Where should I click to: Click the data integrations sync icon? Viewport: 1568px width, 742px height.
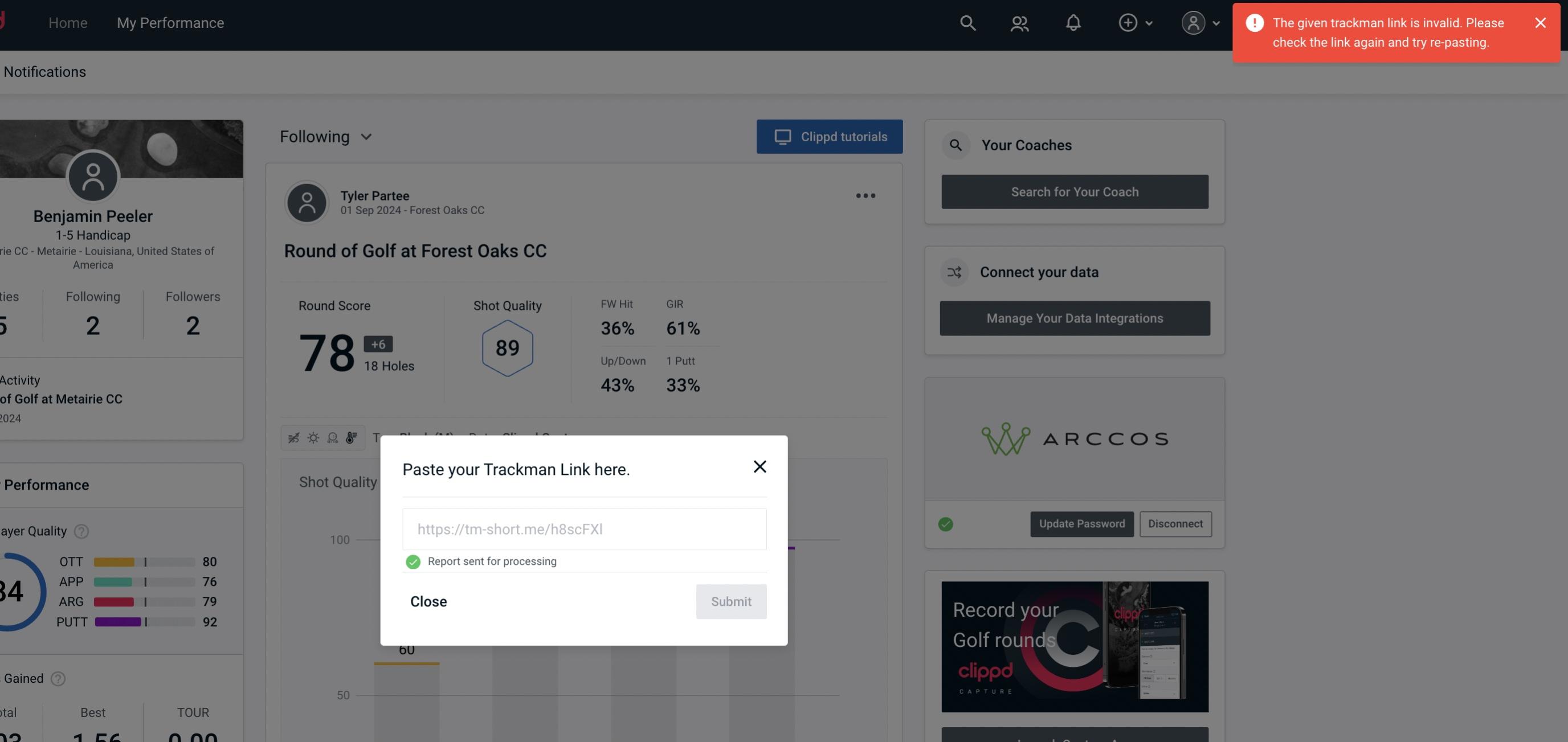tap(954, 272)
